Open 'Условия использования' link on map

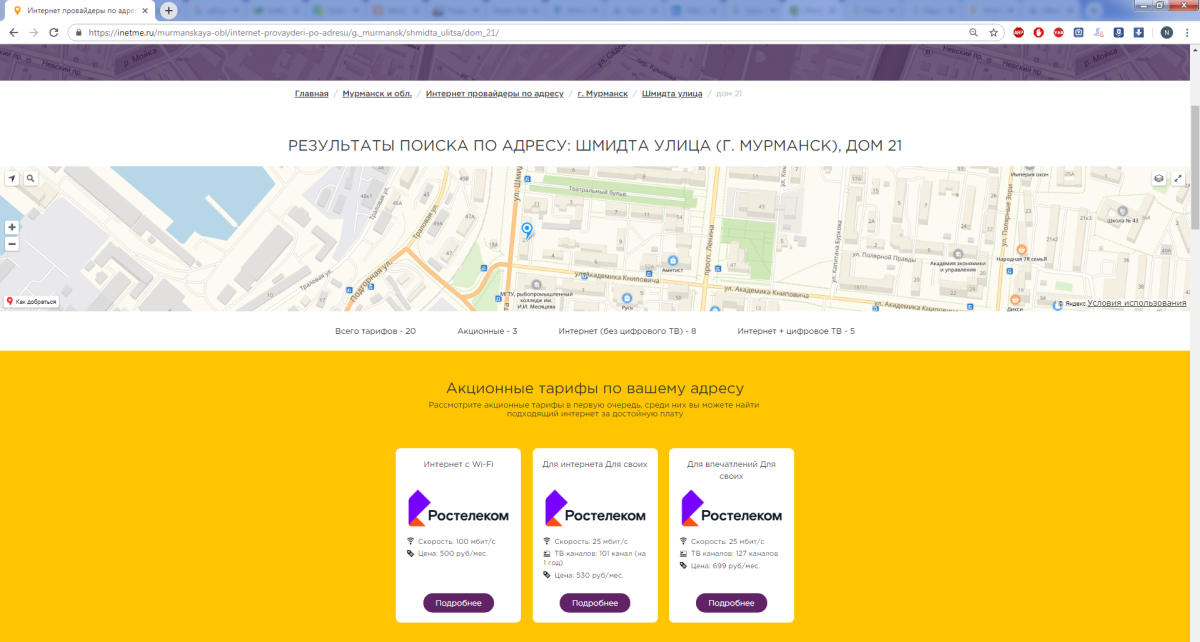pos(1137,303)
